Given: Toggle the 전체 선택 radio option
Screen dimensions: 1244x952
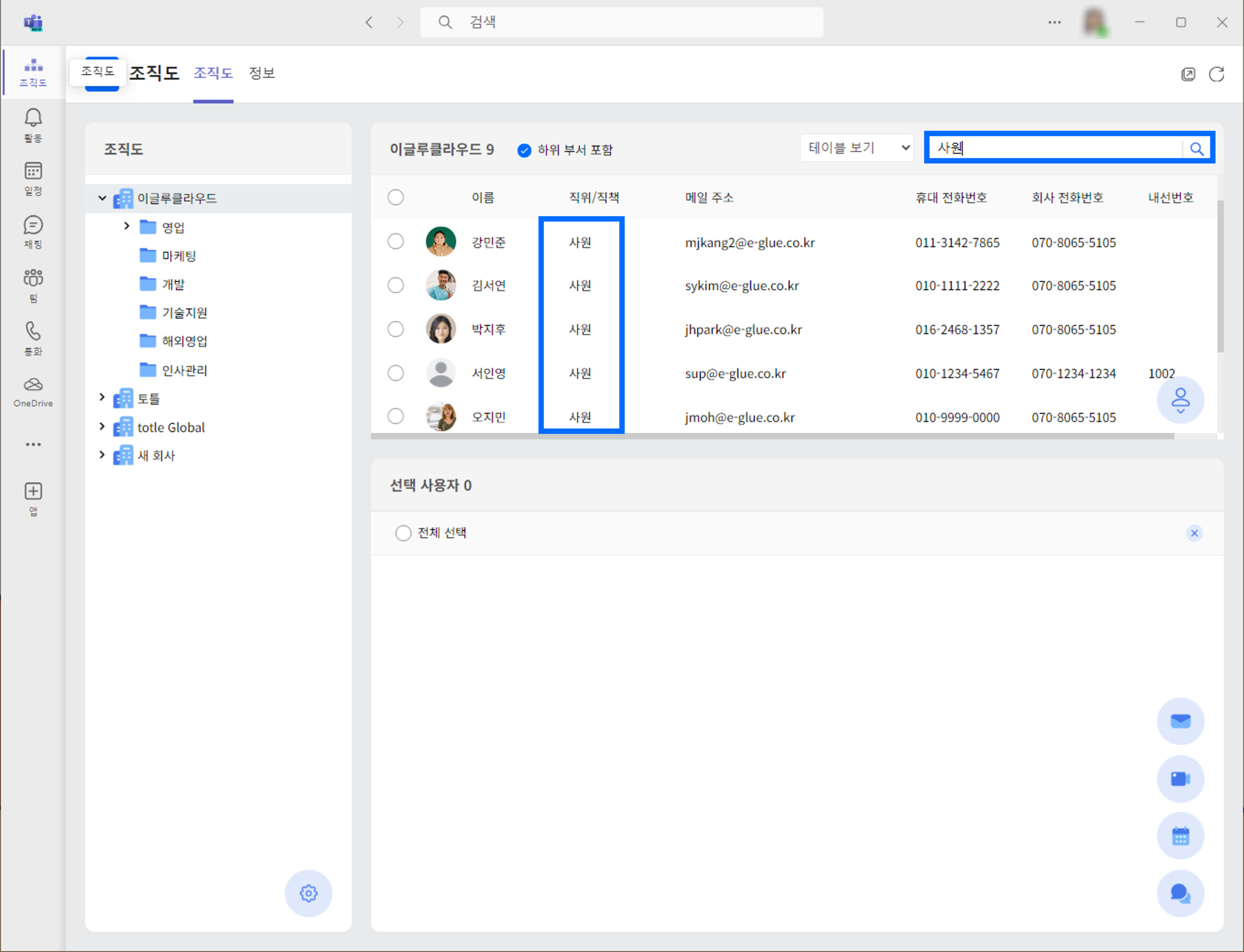Looking at the screenshot, I should tap(403, 533).
